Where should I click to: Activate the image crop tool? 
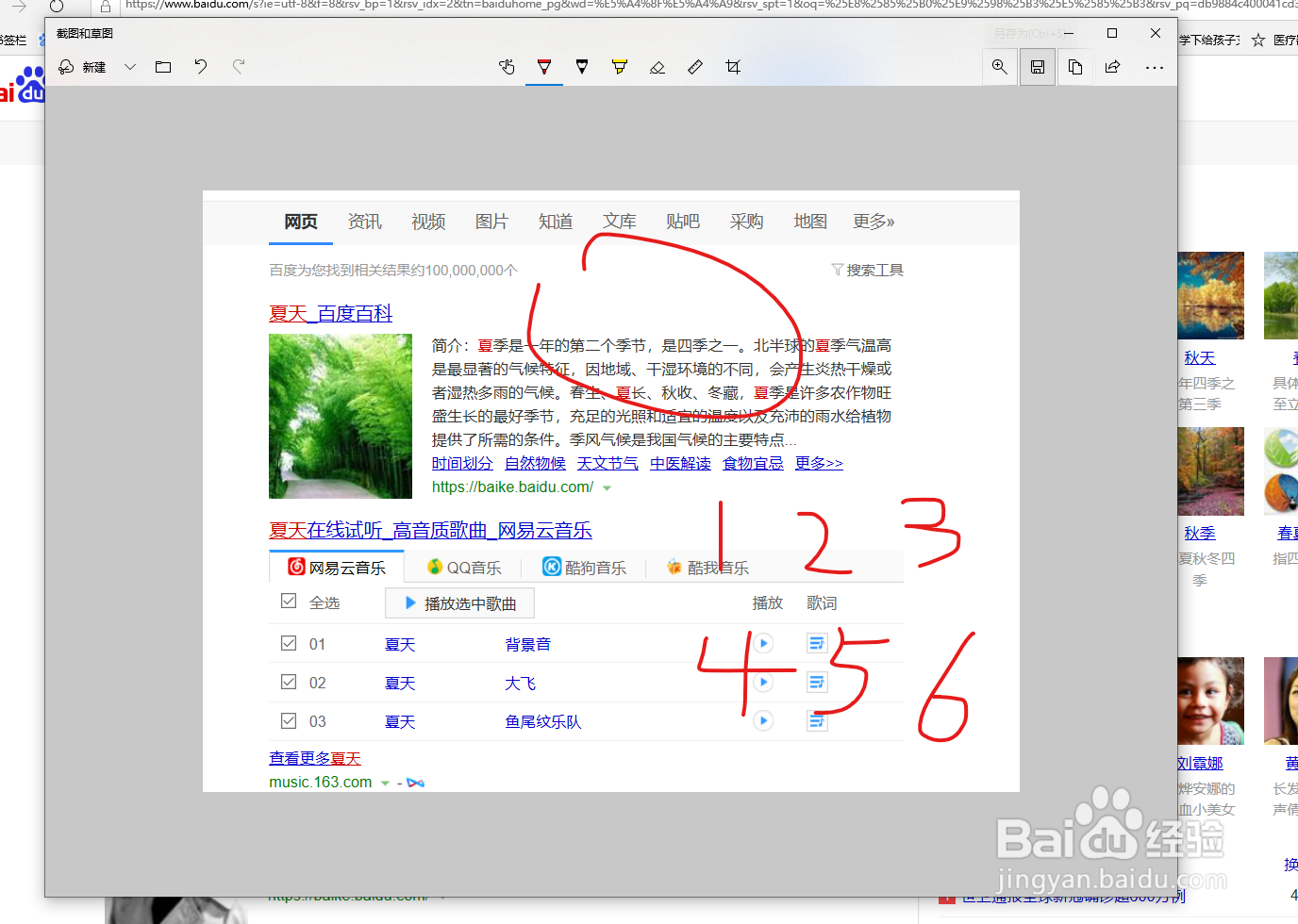click(x=733, y=67)
